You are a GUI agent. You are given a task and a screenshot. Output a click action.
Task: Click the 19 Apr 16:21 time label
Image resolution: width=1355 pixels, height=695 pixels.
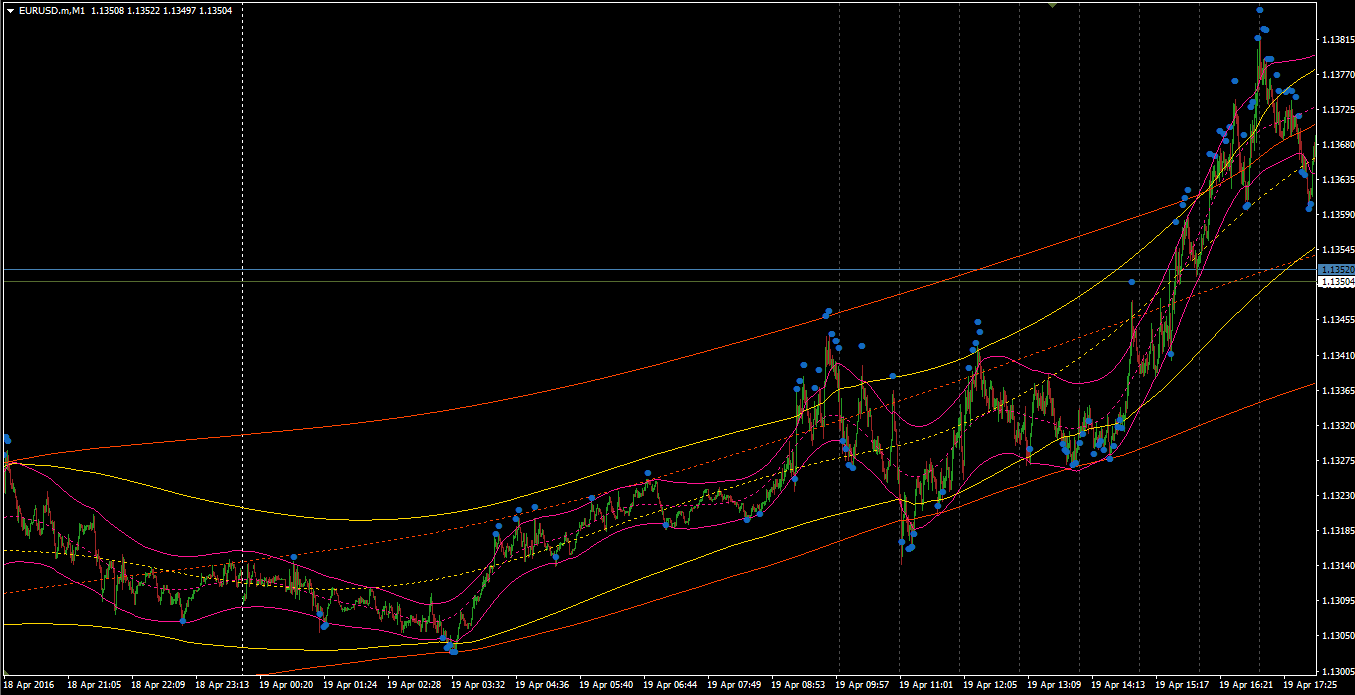coord(1247,686)
